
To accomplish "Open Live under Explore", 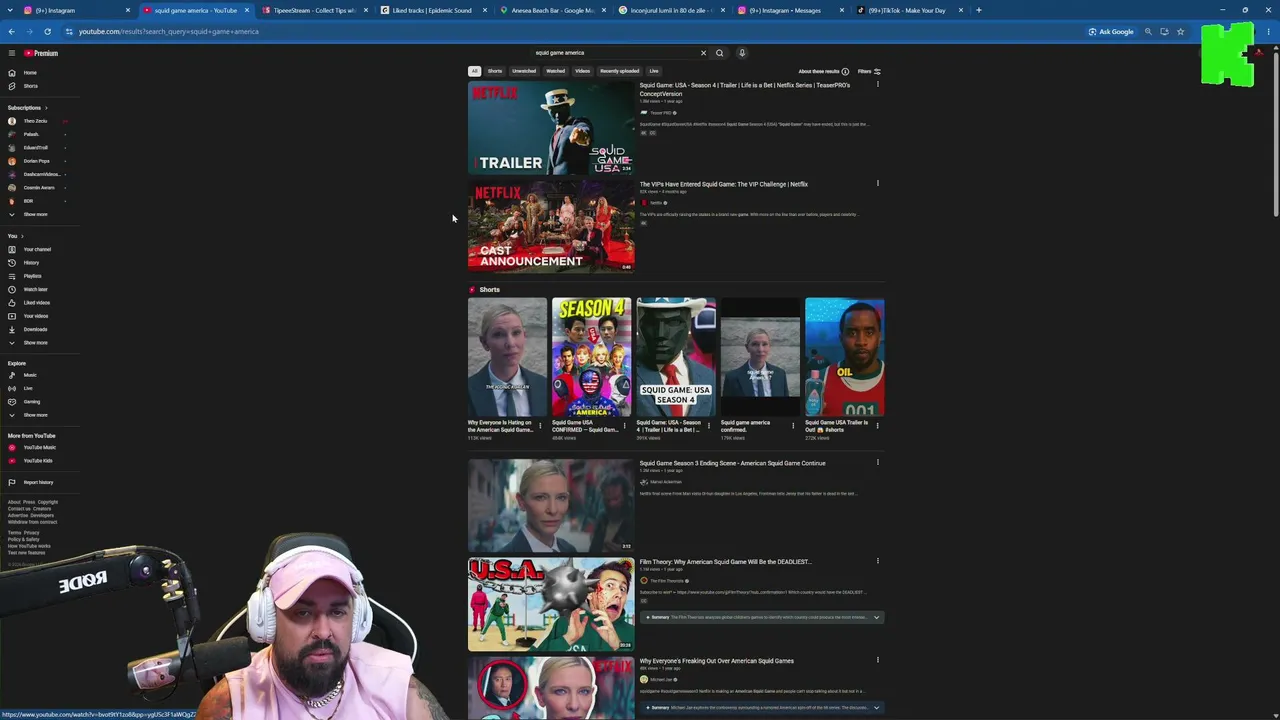I will pos(28,388).
